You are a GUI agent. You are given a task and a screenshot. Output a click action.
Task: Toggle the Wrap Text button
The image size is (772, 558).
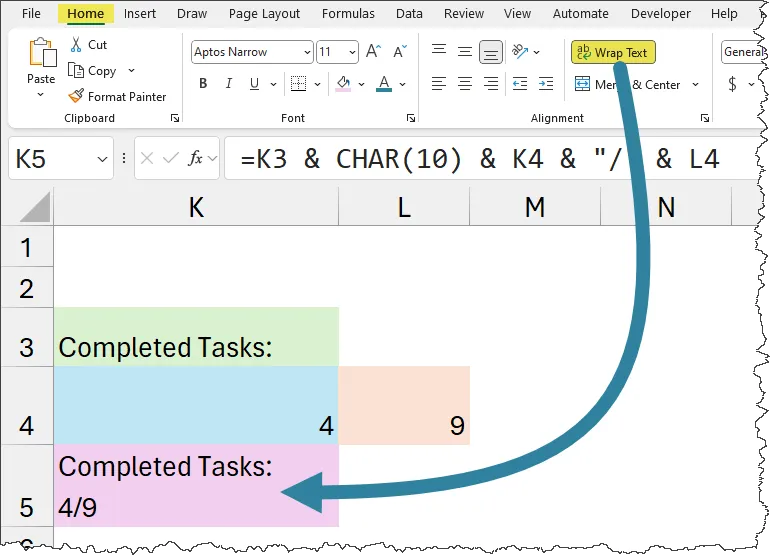tap(613, 52)
